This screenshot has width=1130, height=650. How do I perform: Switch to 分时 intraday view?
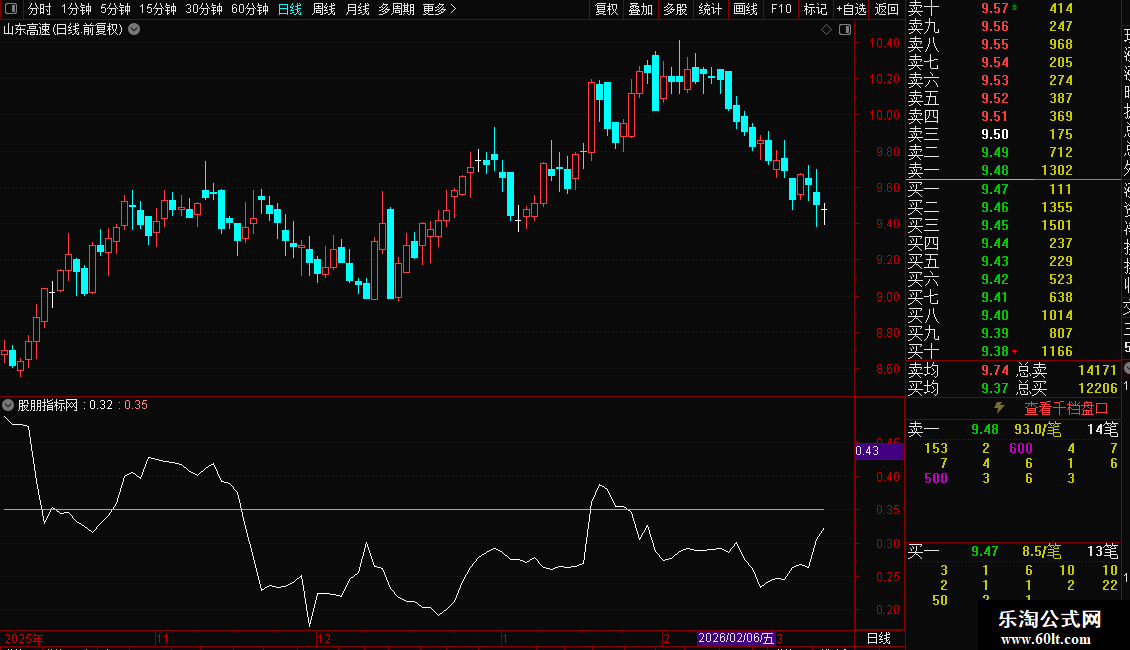(x=39, y=9)
